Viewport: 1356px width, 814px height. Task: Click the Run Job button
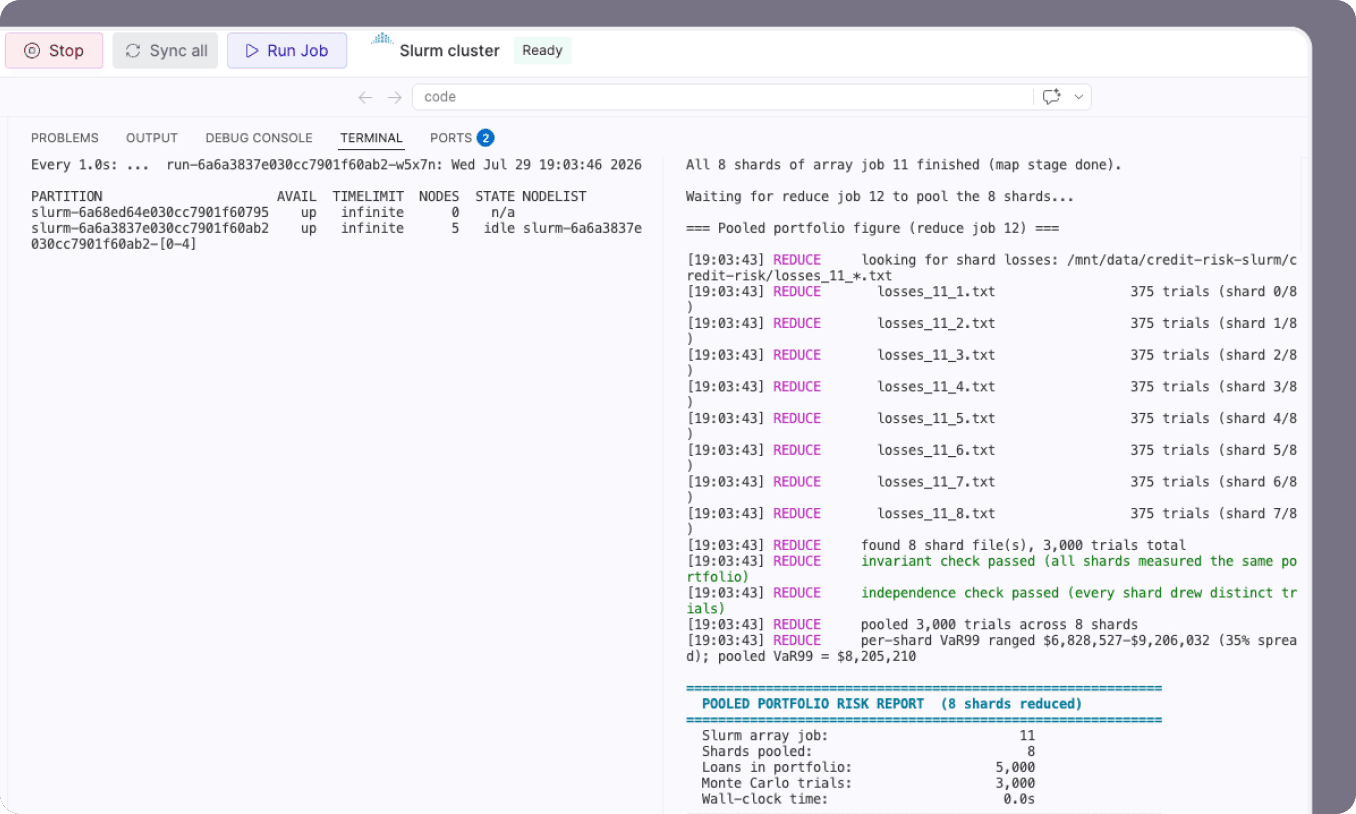point(287,51)
